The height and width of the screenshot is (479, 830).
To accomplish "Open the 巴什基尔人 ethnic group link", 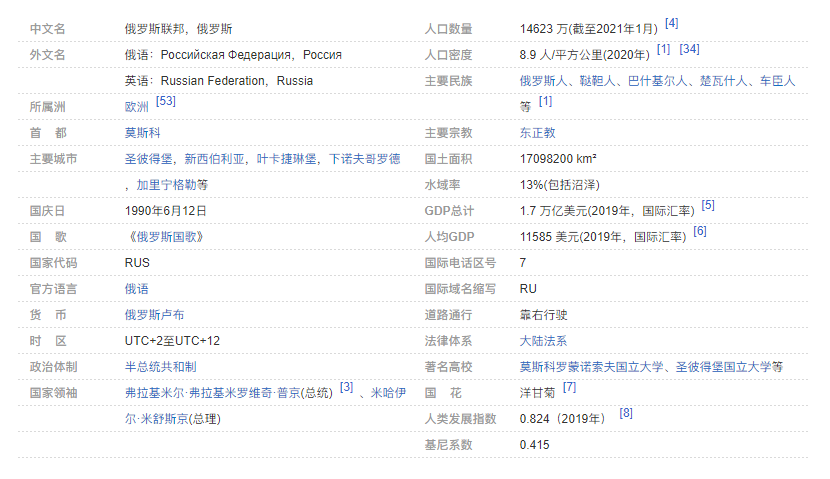I will coord(657,81).
